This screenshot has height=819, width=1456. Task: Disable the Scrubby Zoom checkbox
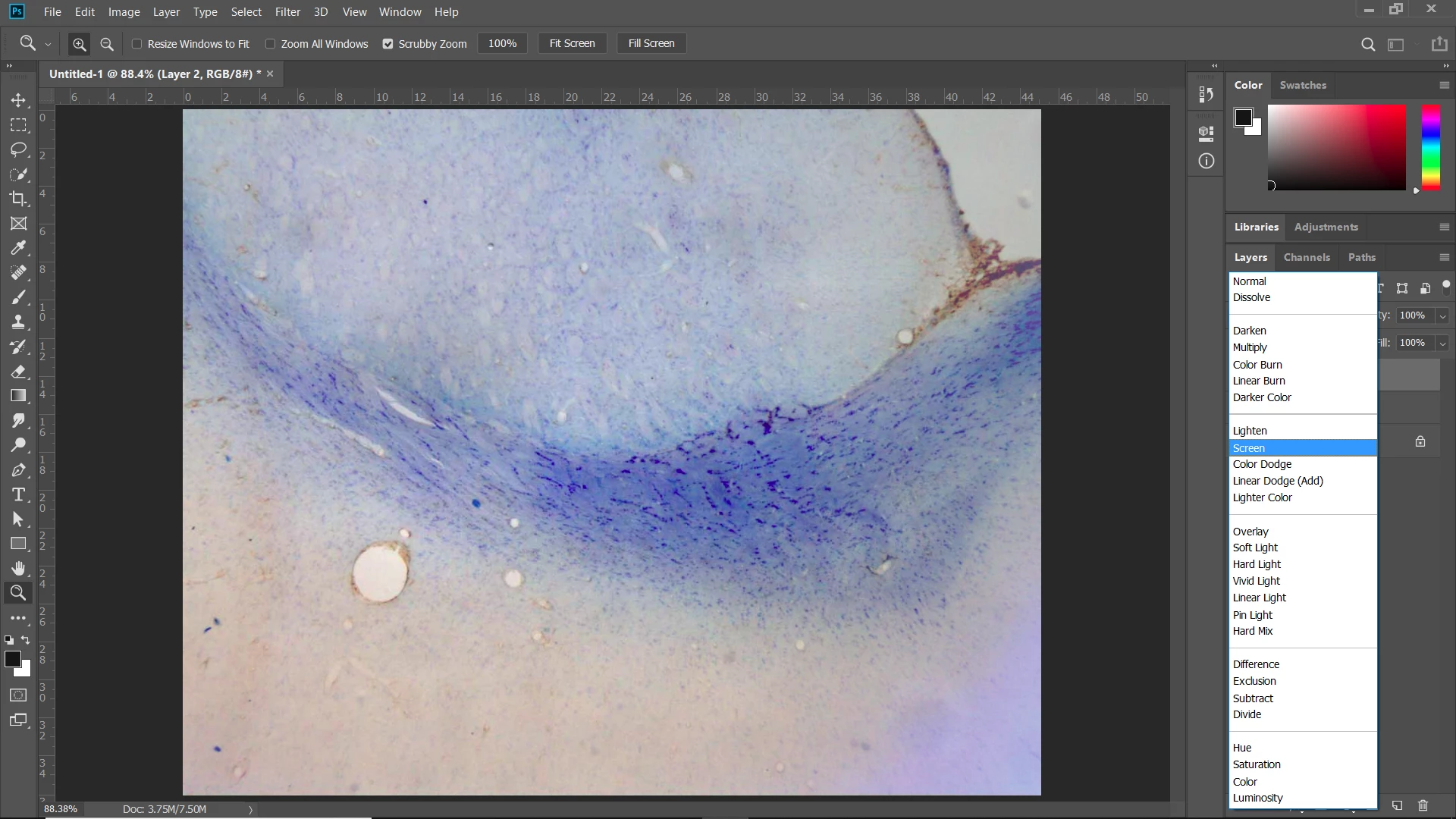pyautogui.click(x=388, y=44)
